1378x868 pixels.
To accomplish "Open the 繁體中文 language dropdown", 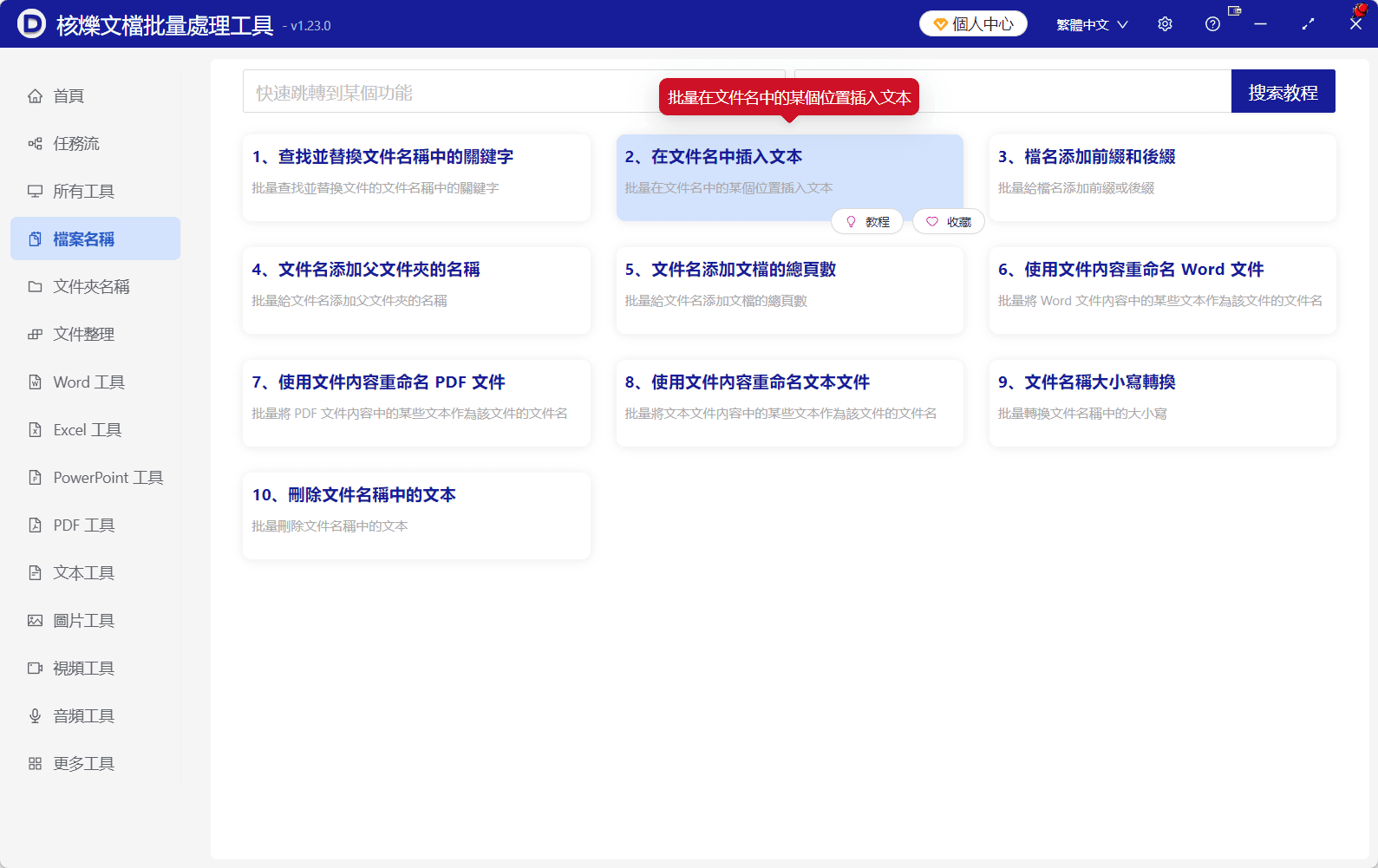I will [x=1092, y=24].
